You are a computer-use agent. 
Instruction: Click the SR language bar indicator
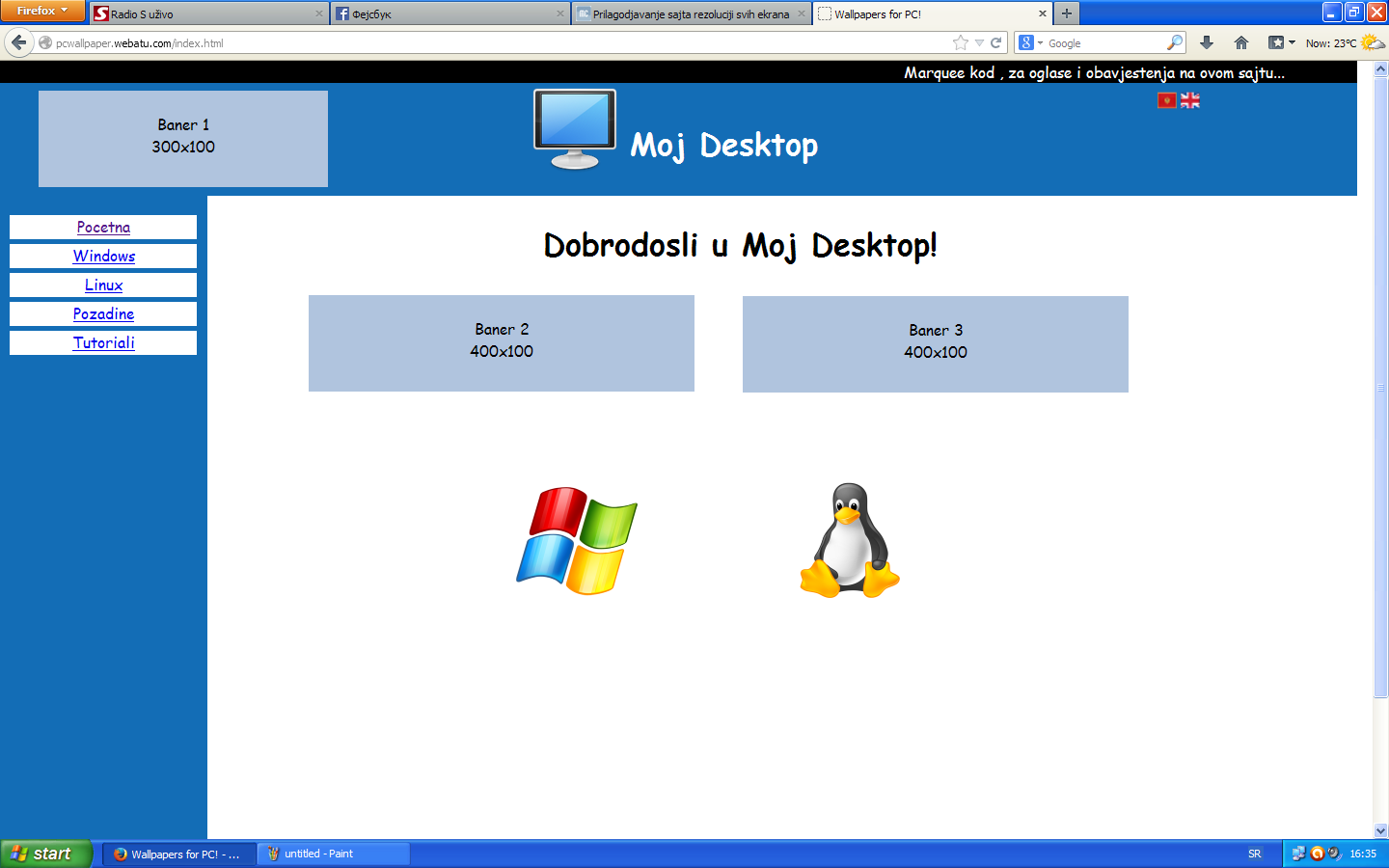pyautogui.click(x=1255, y=854)
